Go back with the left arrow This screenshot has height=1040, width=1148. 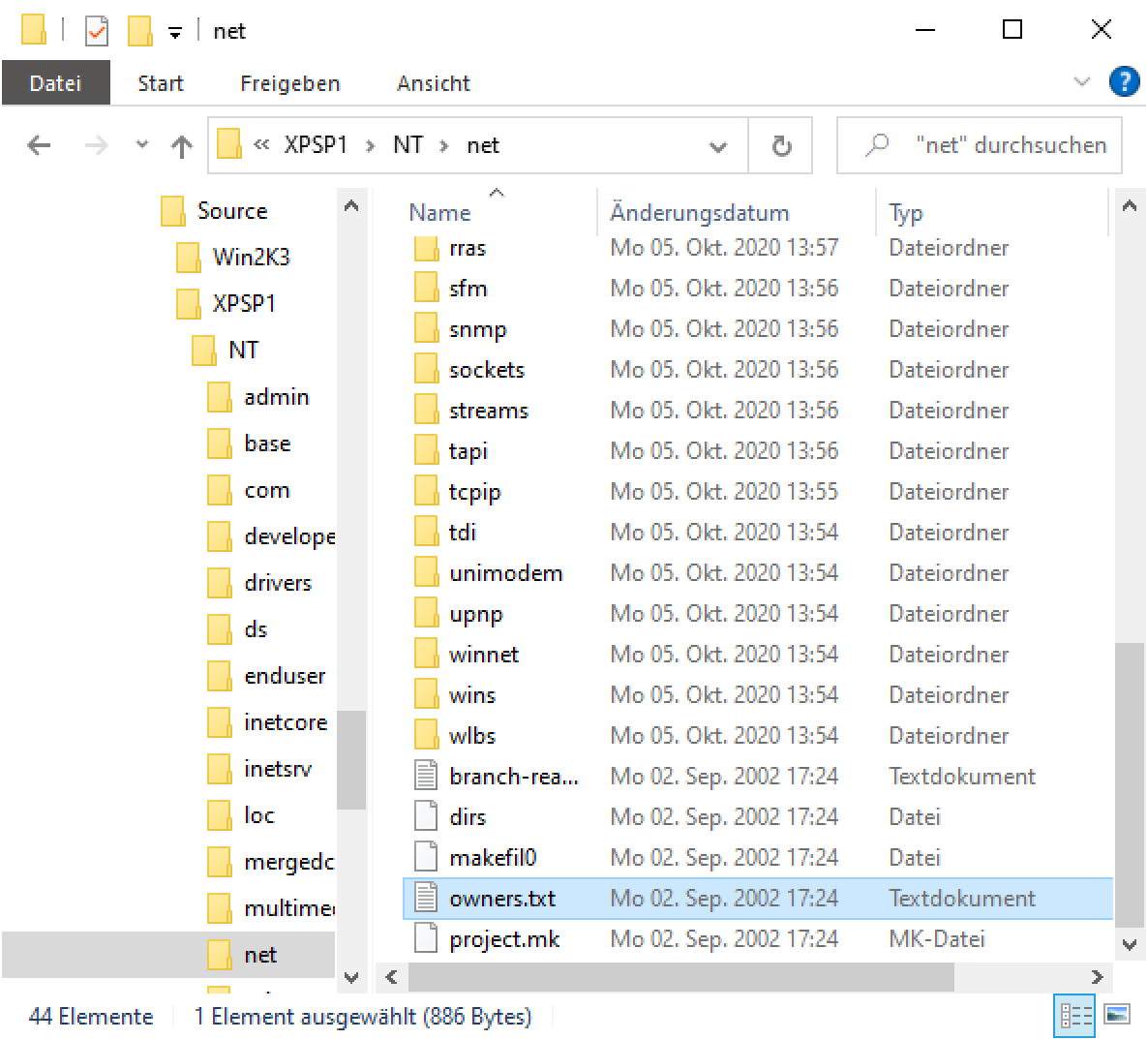[39, 145]
